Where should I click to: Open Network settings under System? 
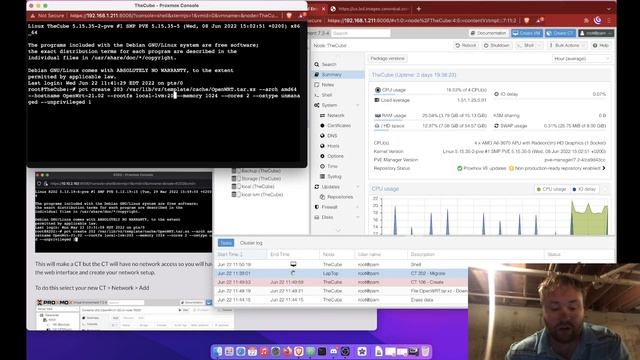(336, 116)
